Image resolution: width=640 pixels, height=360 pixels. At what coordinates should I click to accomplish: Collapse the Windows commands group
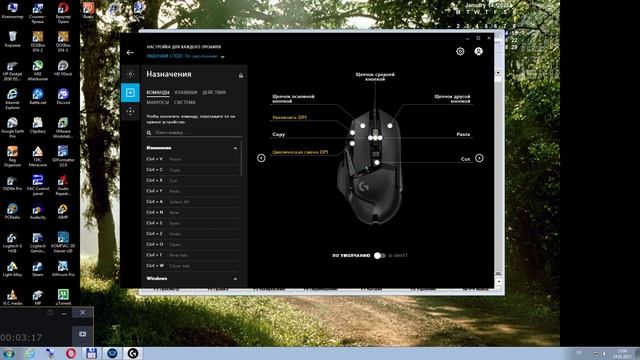pyautogui.click(x=235, y=279)
